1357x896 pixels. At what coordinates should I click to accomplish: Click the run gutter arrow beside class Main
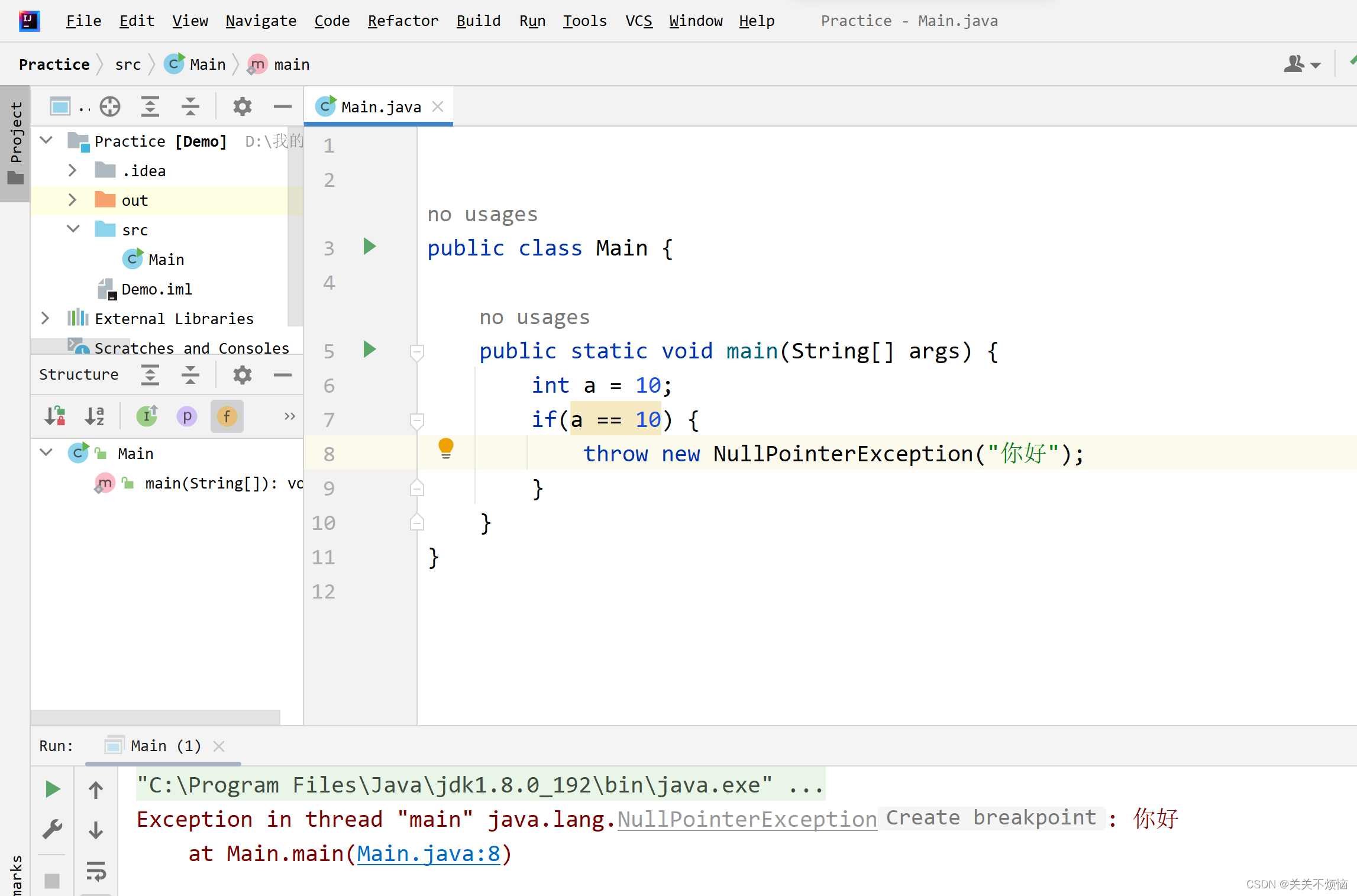pyautogui.click(x=370, y=247)
